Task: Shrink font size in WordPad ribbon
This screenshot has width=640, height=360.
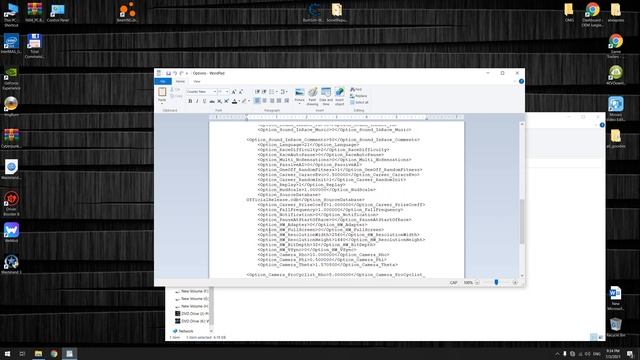Action: [241, 92]
